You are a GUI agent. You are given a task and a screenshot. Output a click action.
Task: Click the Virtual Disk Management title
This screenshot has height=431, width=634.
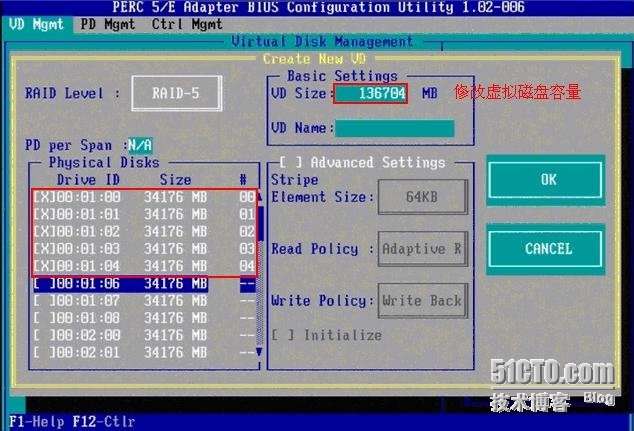322,41
